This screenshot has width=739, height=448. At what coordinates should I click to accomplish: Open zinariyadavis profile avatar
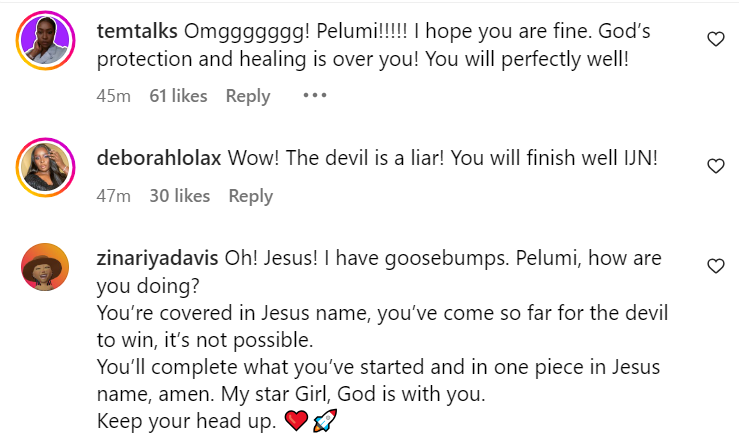[46, 270]
